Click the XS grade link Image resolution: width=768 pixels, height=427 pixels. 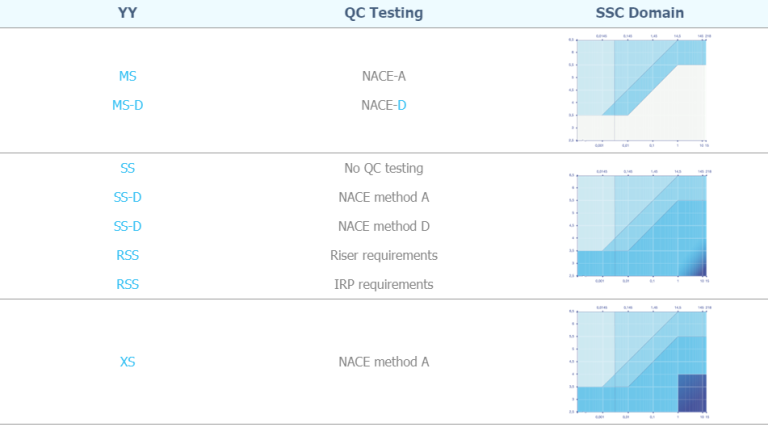128,362
